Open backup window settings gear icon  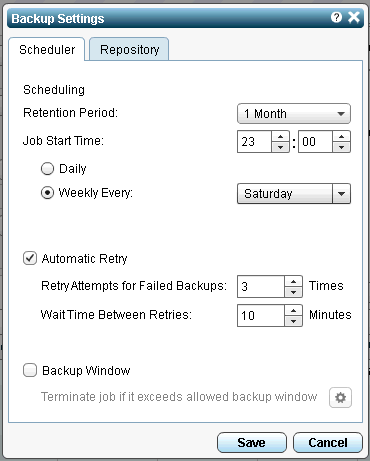[x=340, y=397]
